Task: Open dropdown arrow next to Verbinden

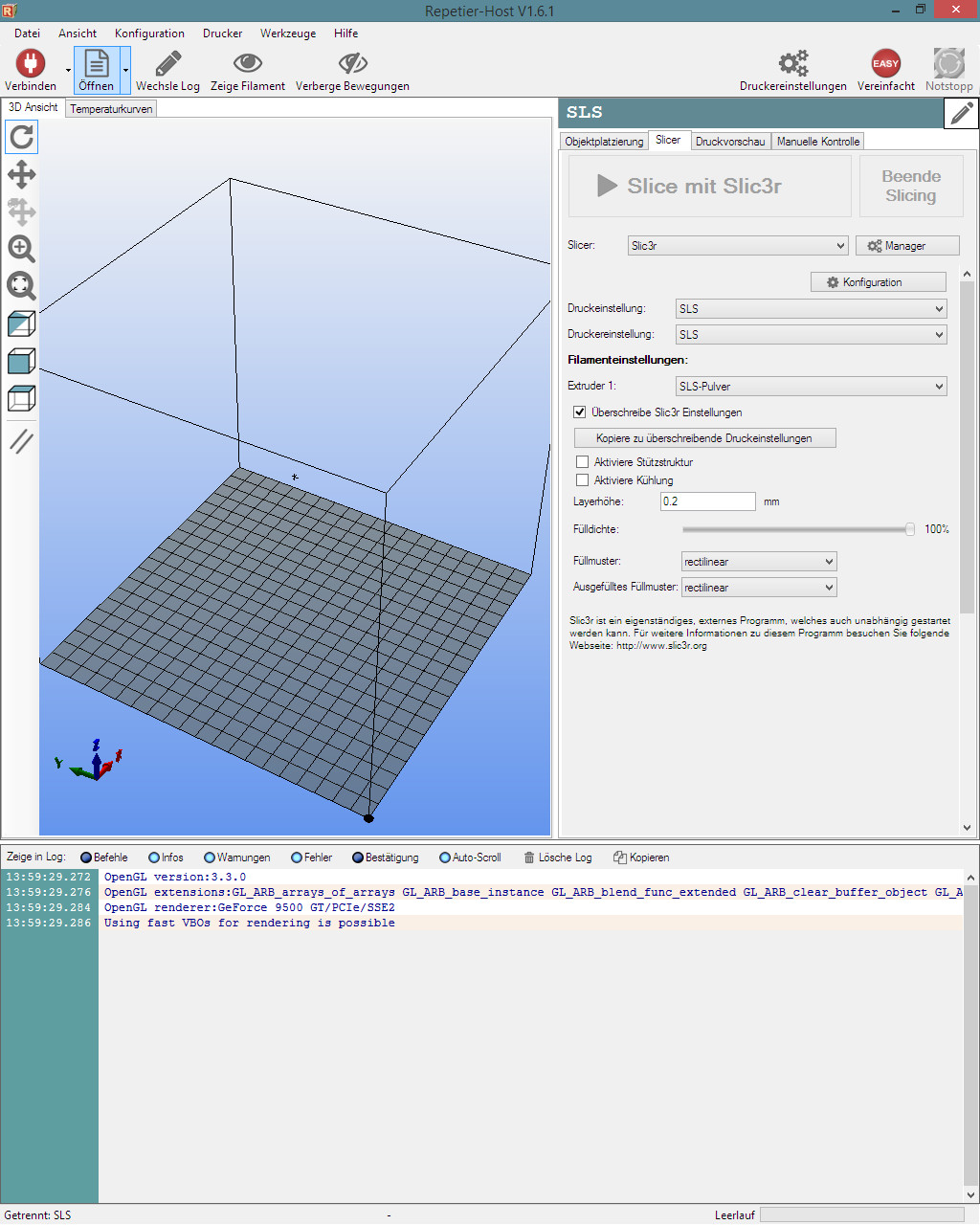Action: pyautogui.click(x=68, y=71)
